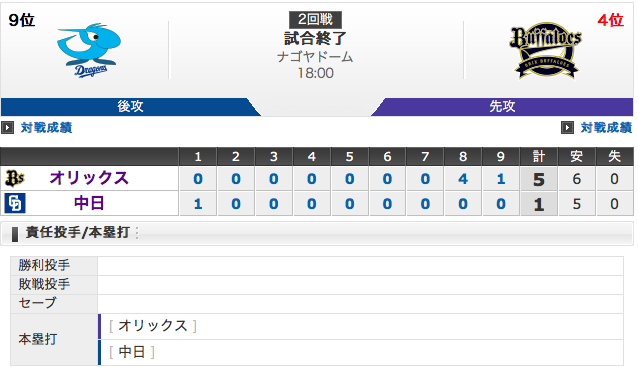Screen dimensions: 638x367
Task: Click the 後攻 blue banner
Action: pos(130,107)
